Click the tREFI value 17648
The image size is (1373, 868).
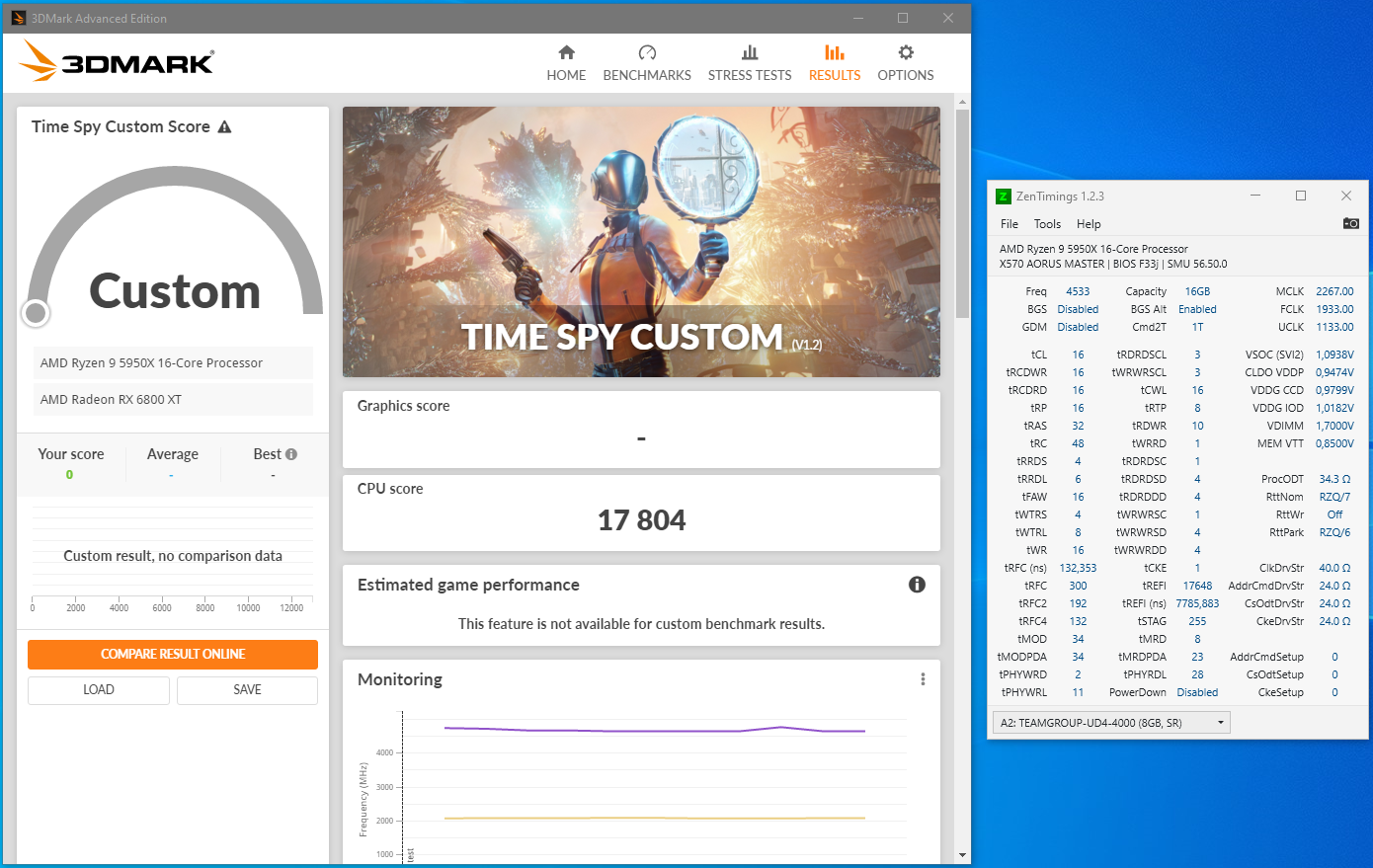1197,586
